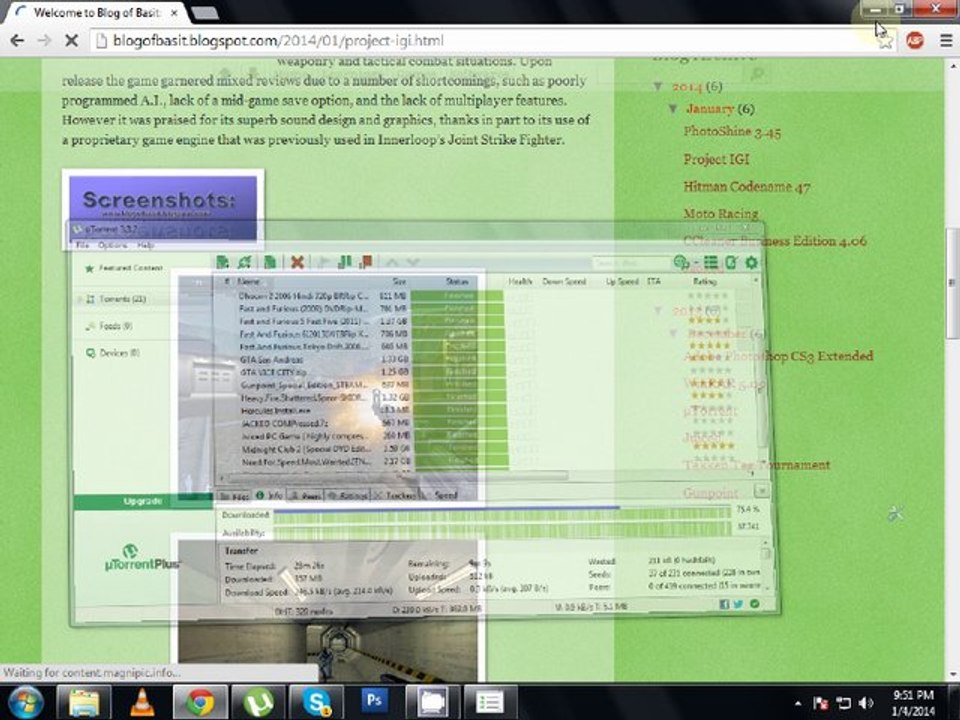Open Options menu in uTorrent
Image resolution: width=960 pixels, height=720 pixels.
point(113,245)
